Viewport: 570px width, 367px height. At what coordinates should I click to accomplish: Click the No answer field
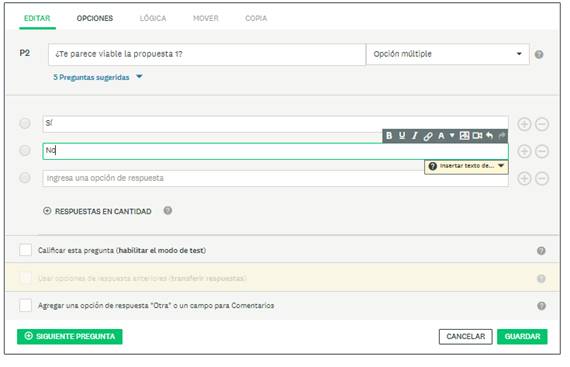tap(275, 151)
